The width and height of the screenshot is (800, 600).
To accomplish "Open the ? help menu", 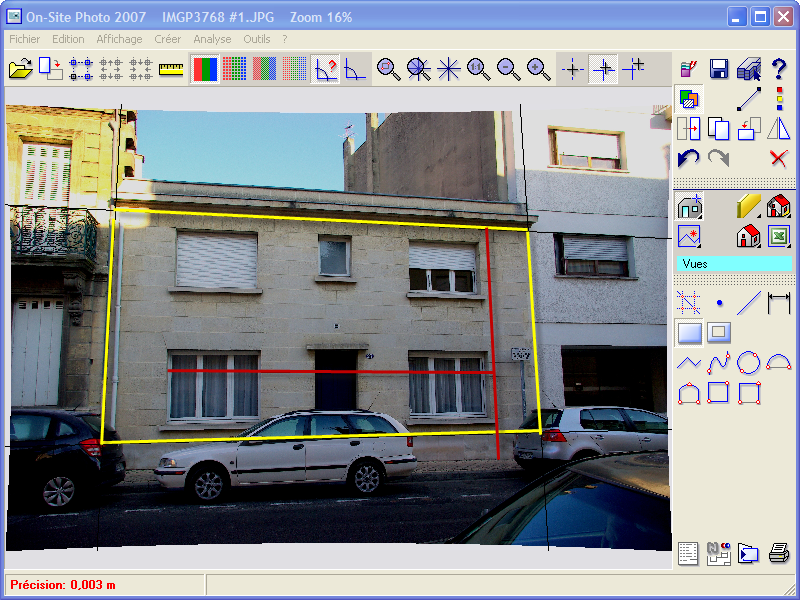I will tap(285, 39).
